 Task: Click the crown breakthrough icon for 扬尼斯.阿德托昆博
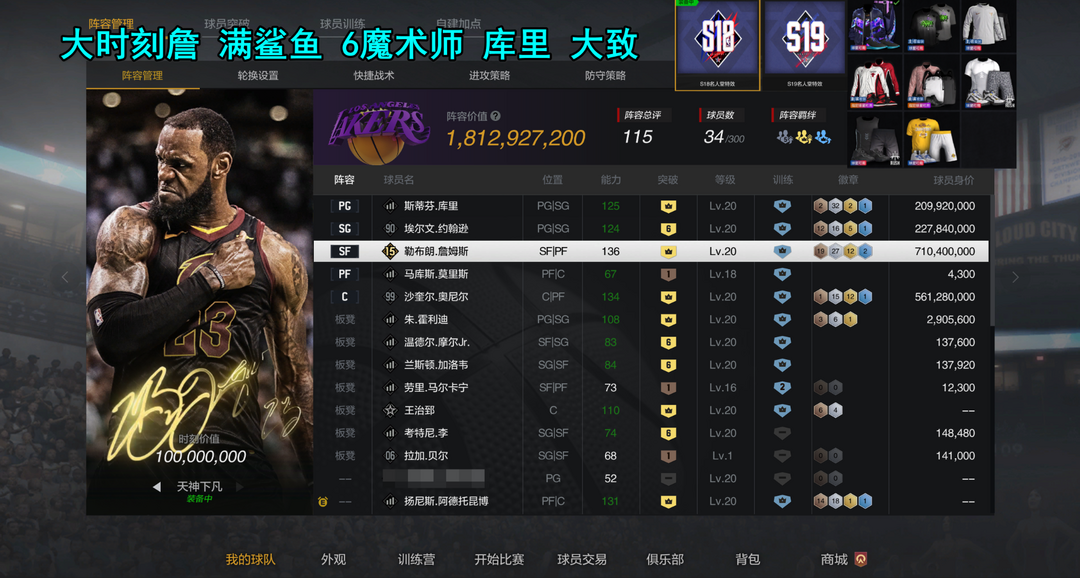[667, 502]
